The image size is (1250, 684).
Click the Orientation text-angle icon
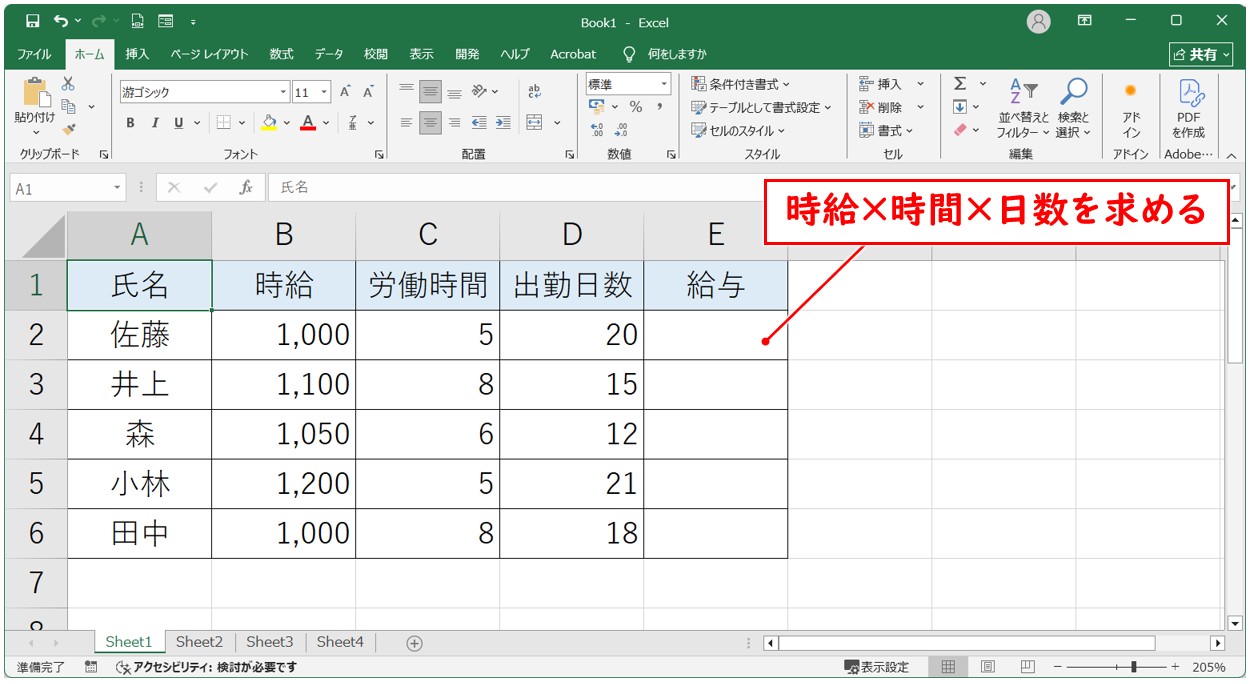[x=480, y=92]
